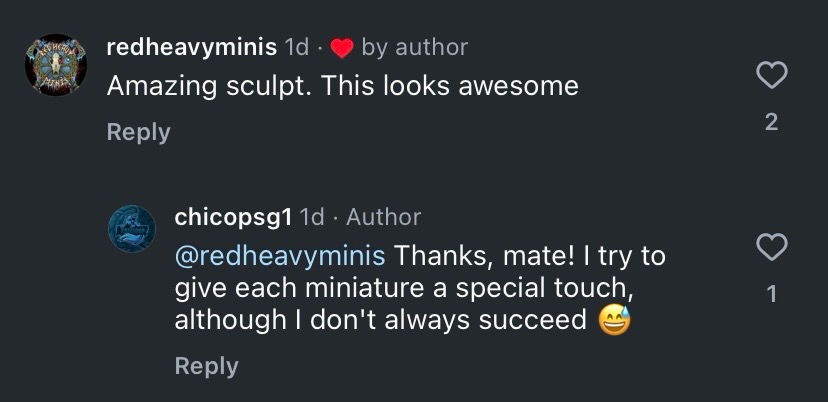View the 2 likes count
The image size is (828, 402).
(x=771, y=122)
